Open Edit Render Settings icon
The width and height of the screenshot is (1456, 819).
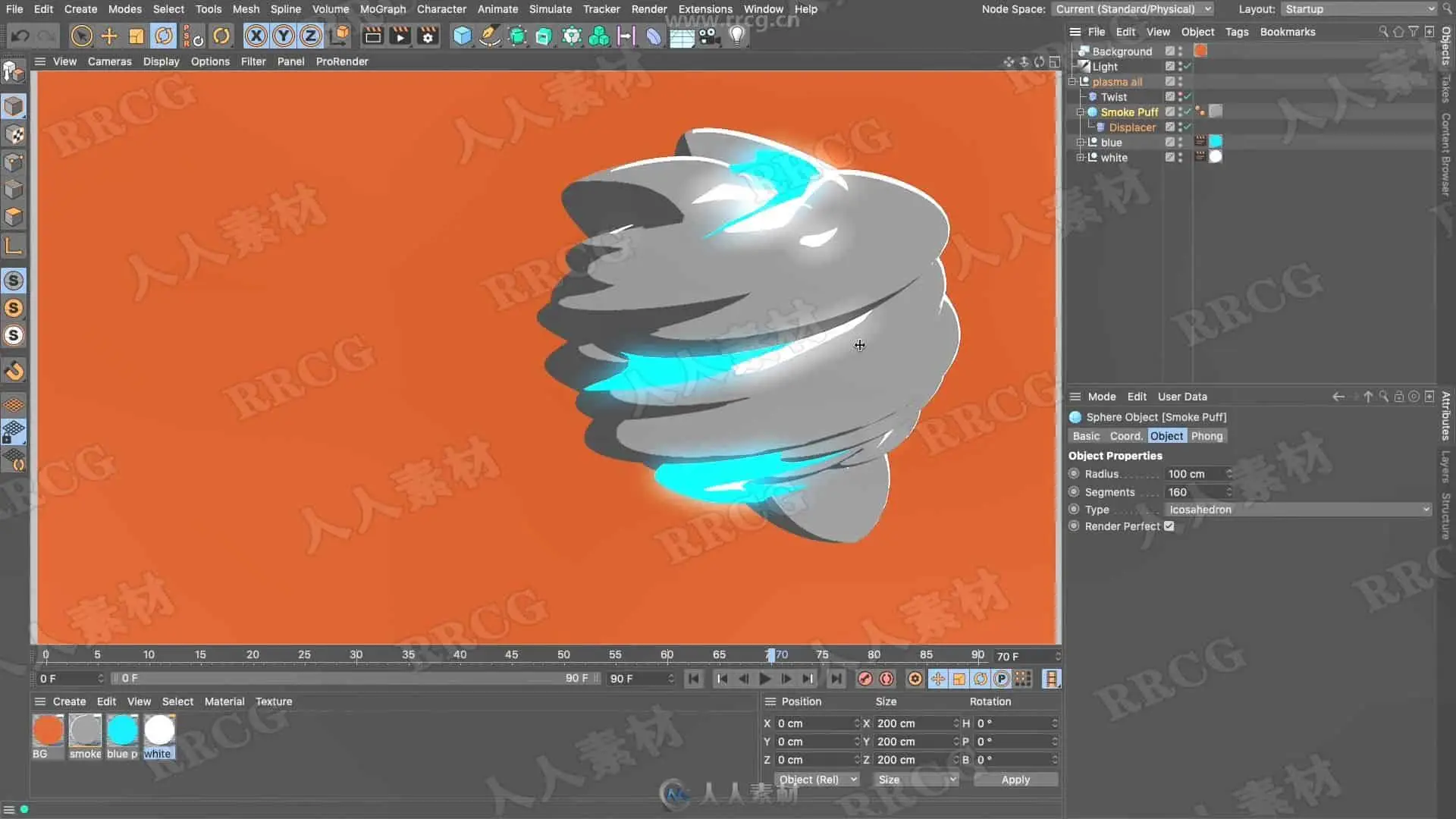click(x=428, y=36)
